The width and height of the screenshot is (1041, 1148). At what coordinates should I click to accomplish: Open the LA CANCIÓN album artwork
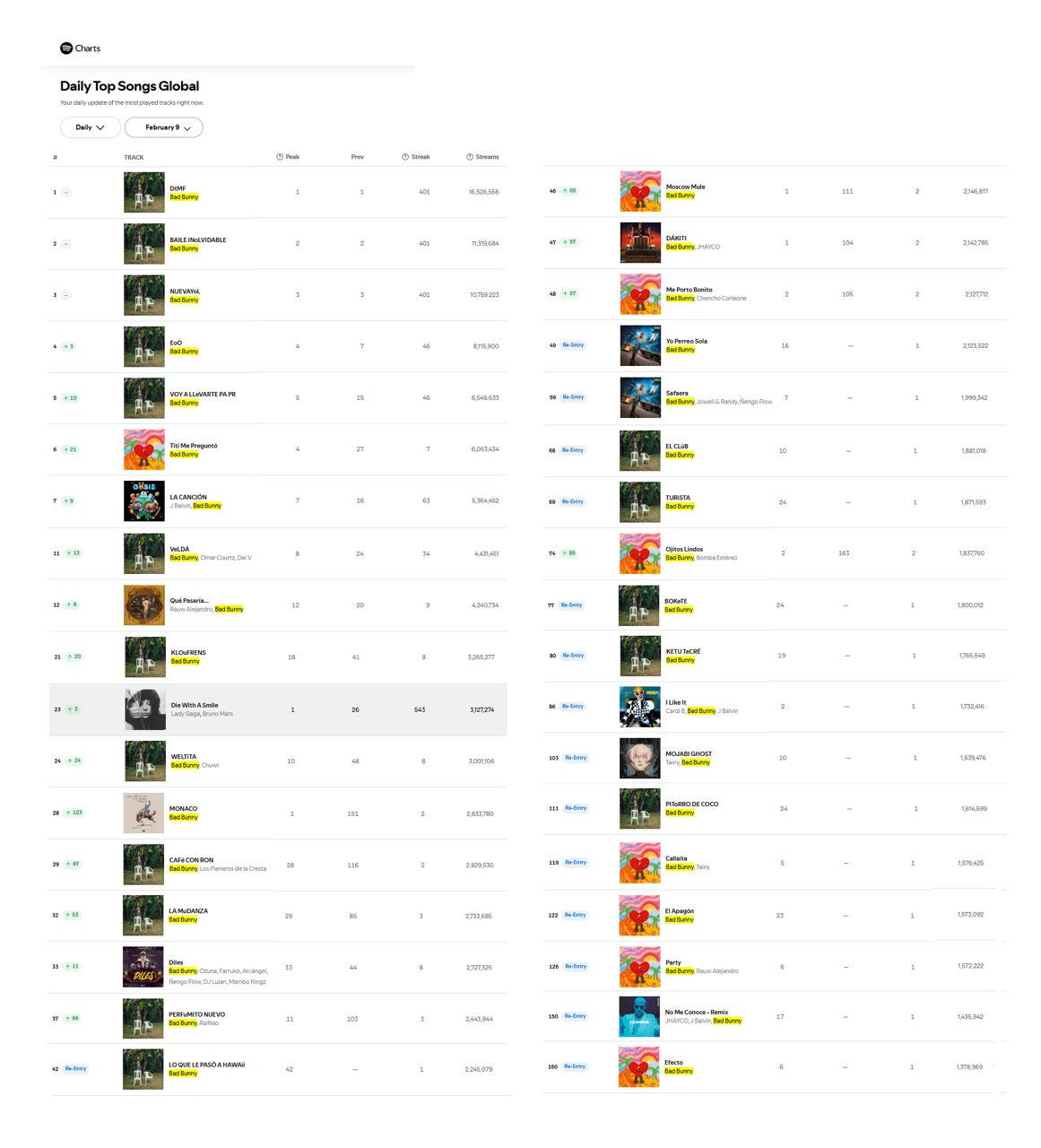tap(143, 500)
